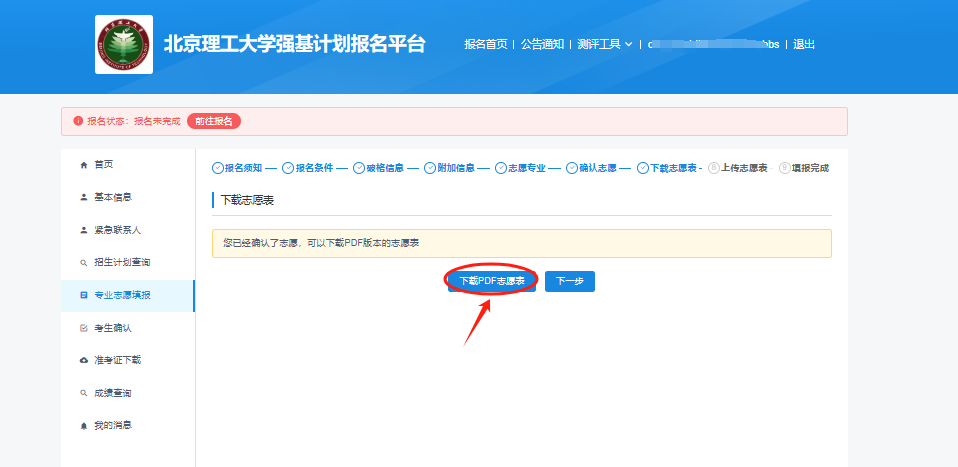Image resolution: width=958 pixels, height=467 pixels.
Task: Select 专业志愿填报 in the sidebar
Action: 128,296
